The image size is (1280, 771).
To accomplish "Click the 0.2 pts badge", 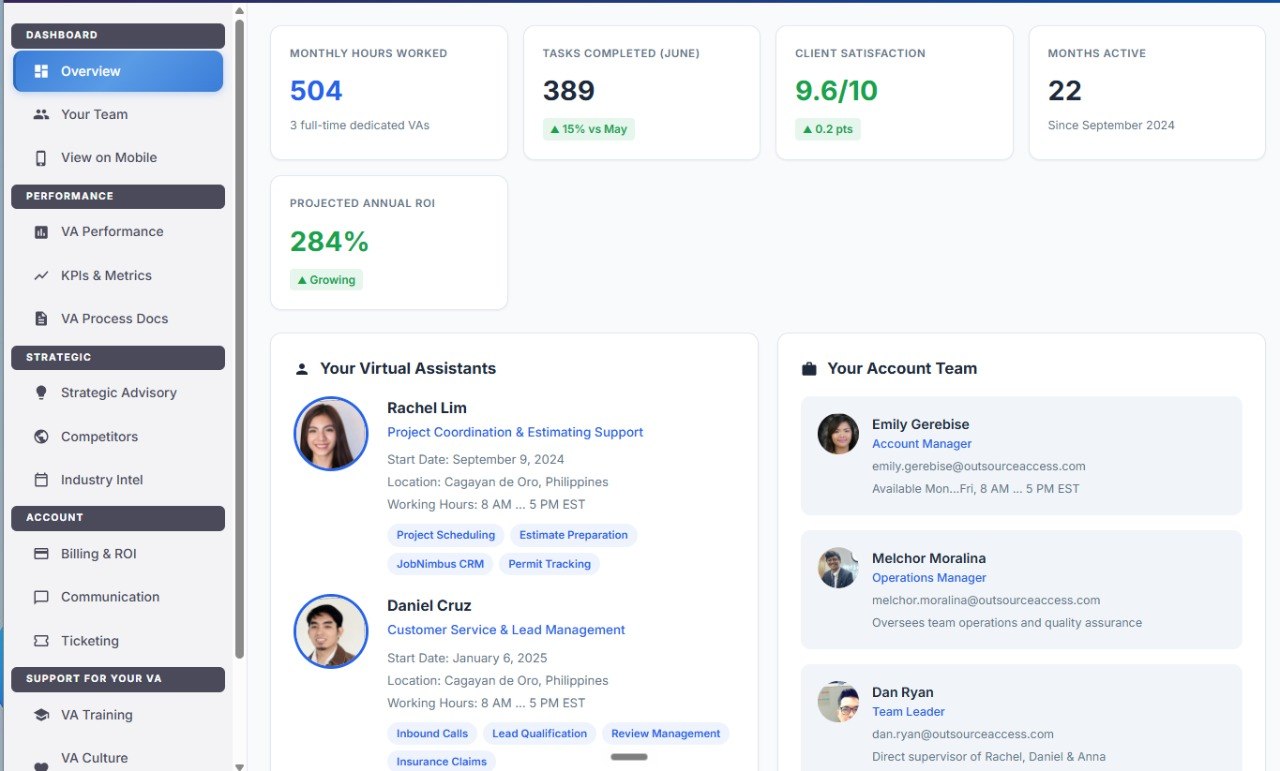I will [828, 129].
